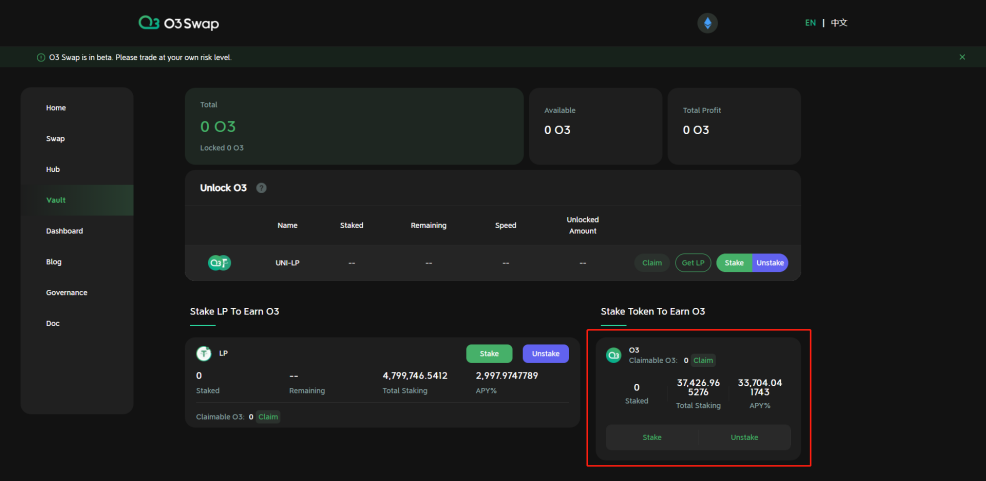Click the O3 token icon in staking card
986x481 pixels.
(x=614, y=355)
